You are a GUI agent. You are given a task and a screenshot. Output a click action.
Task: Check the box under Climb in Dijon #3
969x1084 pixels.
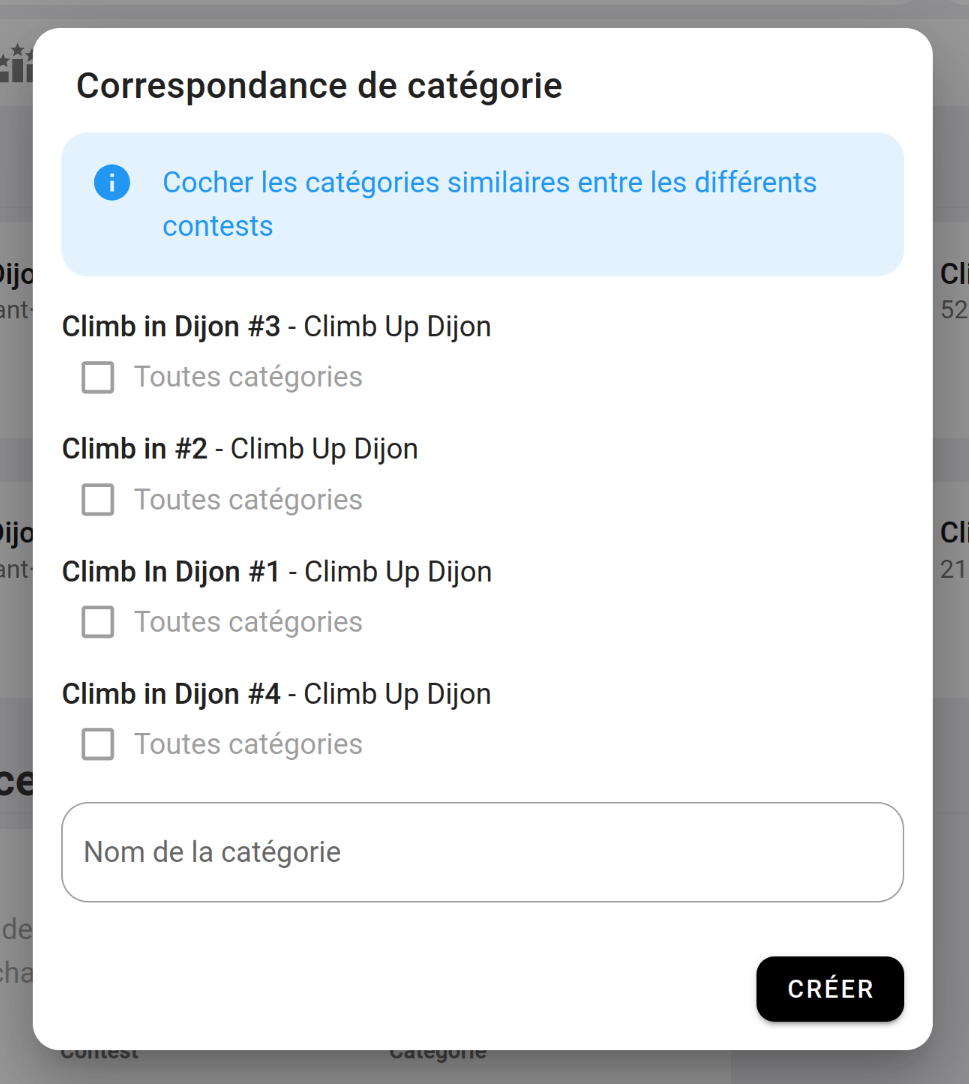click(x=98, y=378)
